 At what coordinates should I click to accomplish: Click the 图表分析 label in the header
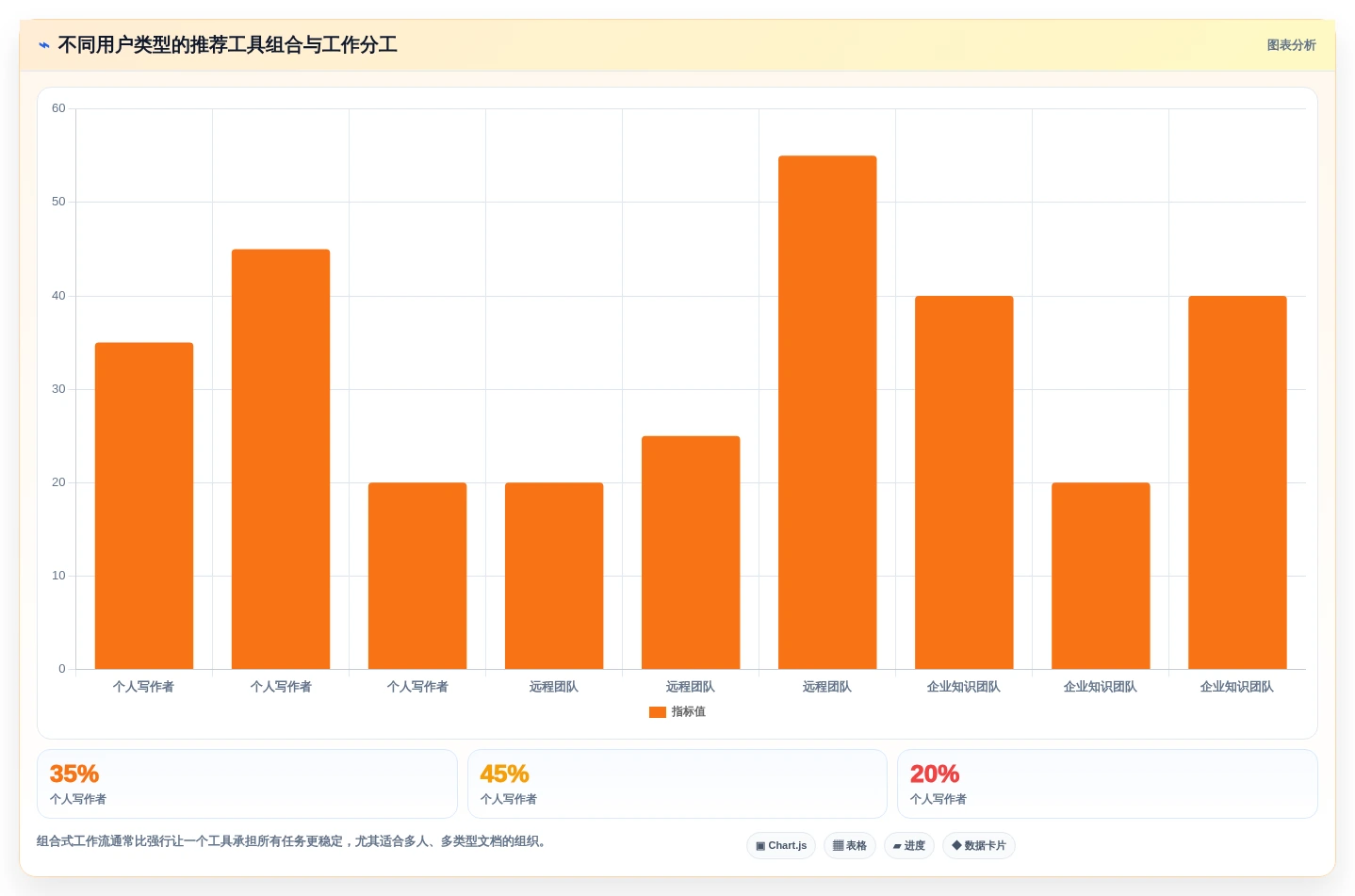pos(1291,45)
